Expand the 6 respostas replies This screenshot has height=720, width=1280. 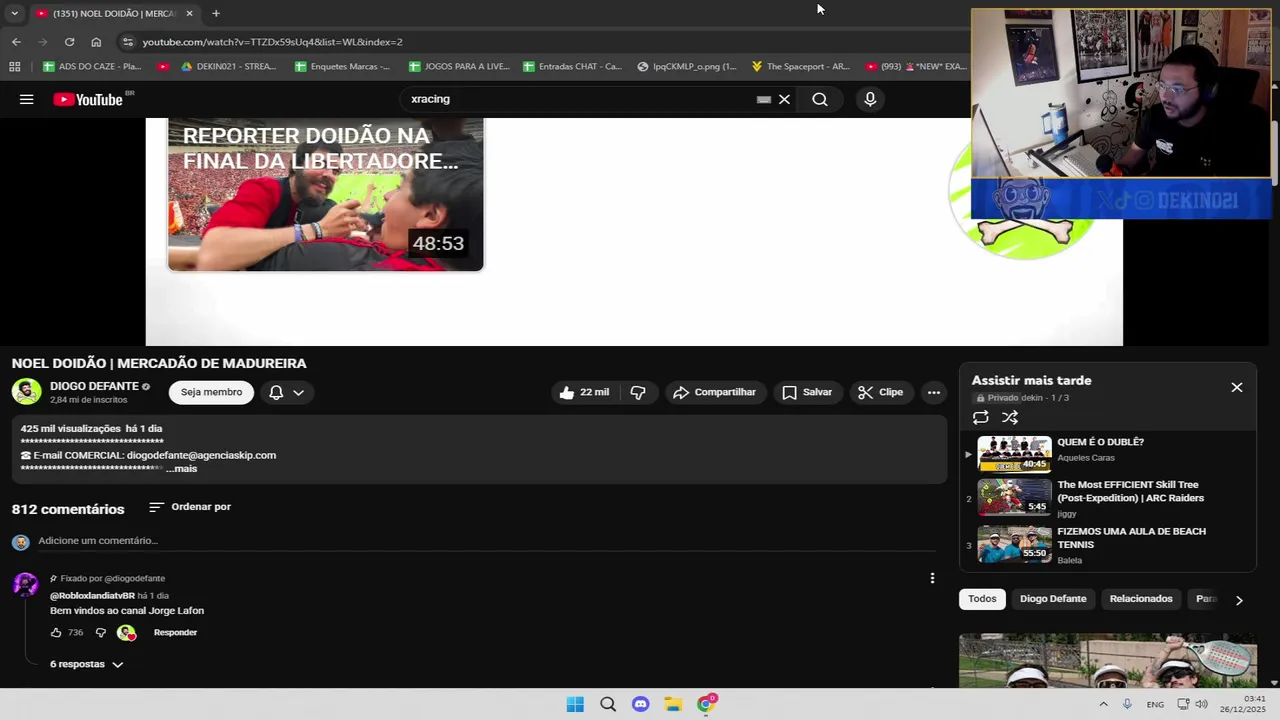pyautogui.click(x=87, y=664)
